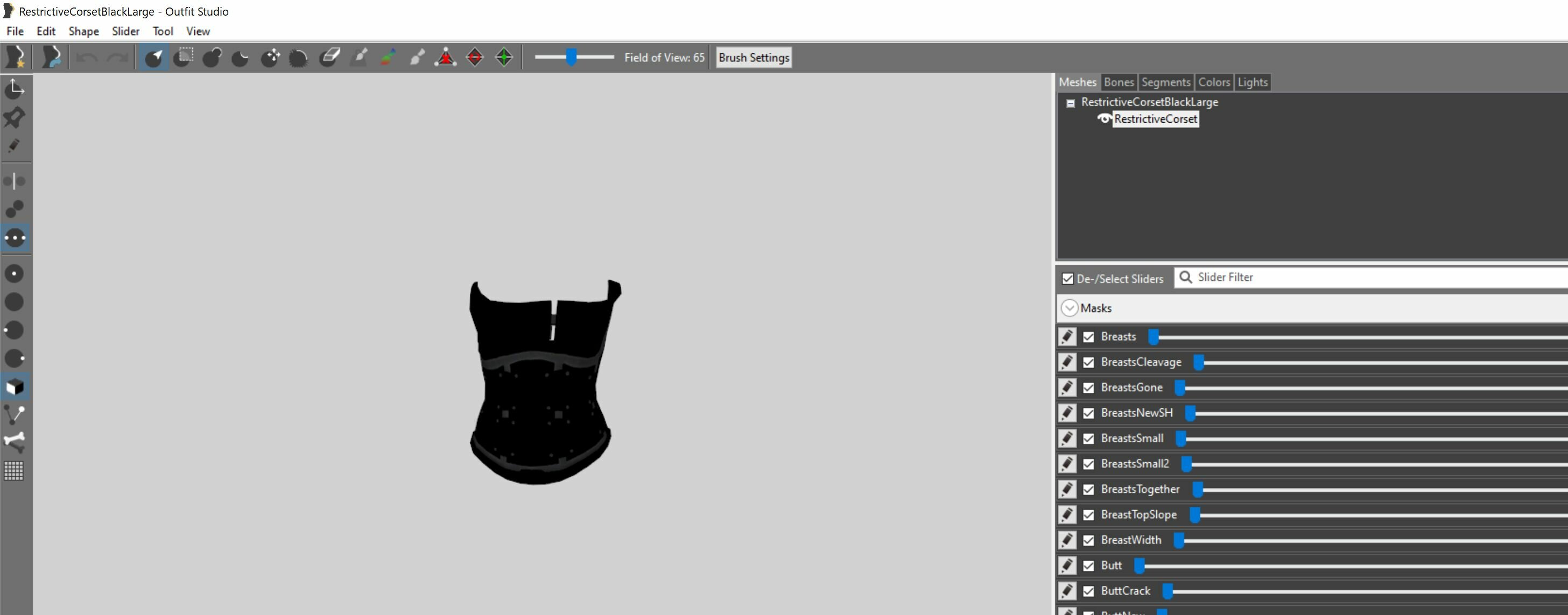The width and height of the screenshot is (1568, 615).
Task: Toggle the cube Textures display icon
Action: point(15,387)
